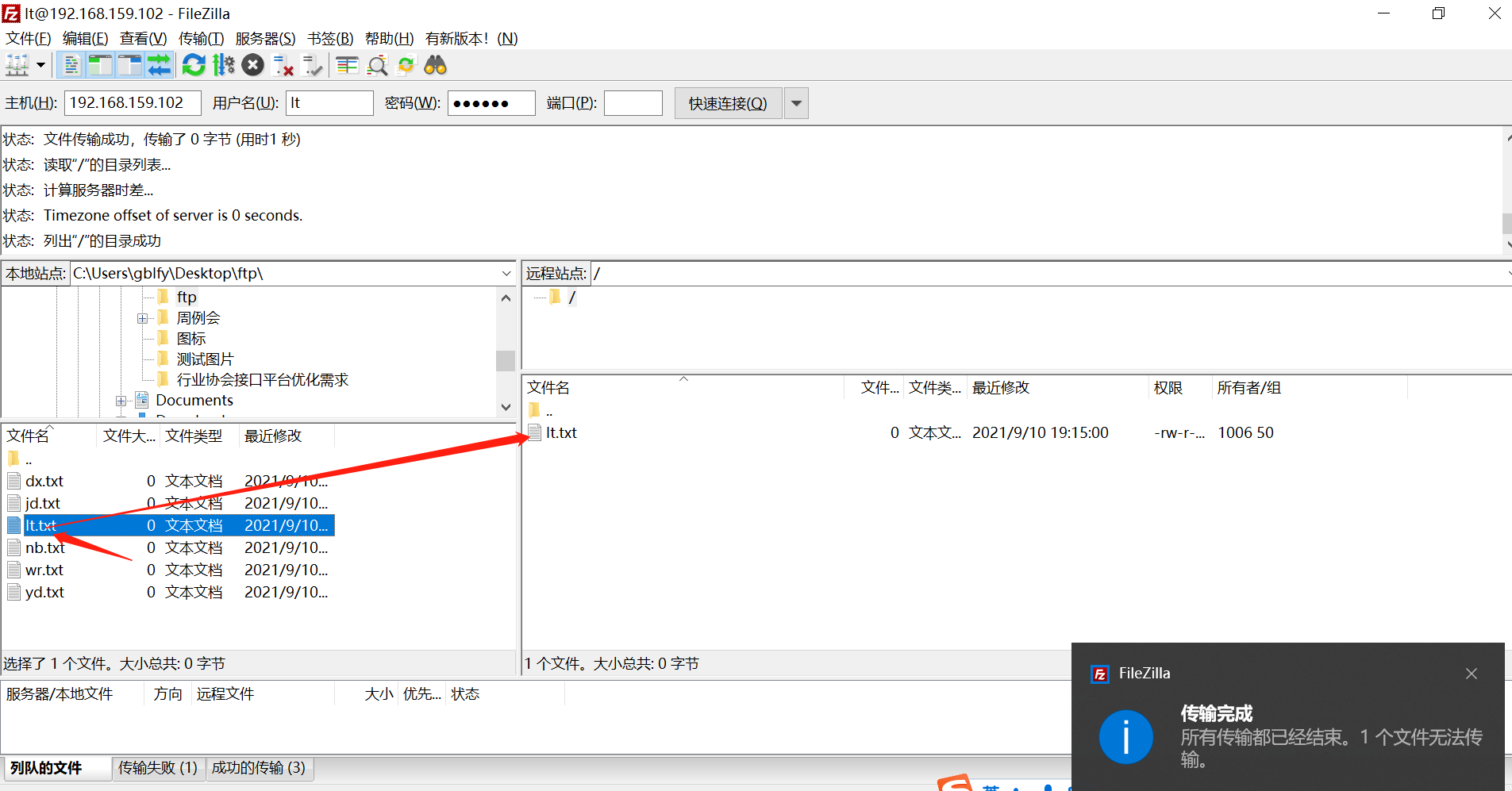Focus the password field
The image size is (1512, 791).
(x=491, y=103)
